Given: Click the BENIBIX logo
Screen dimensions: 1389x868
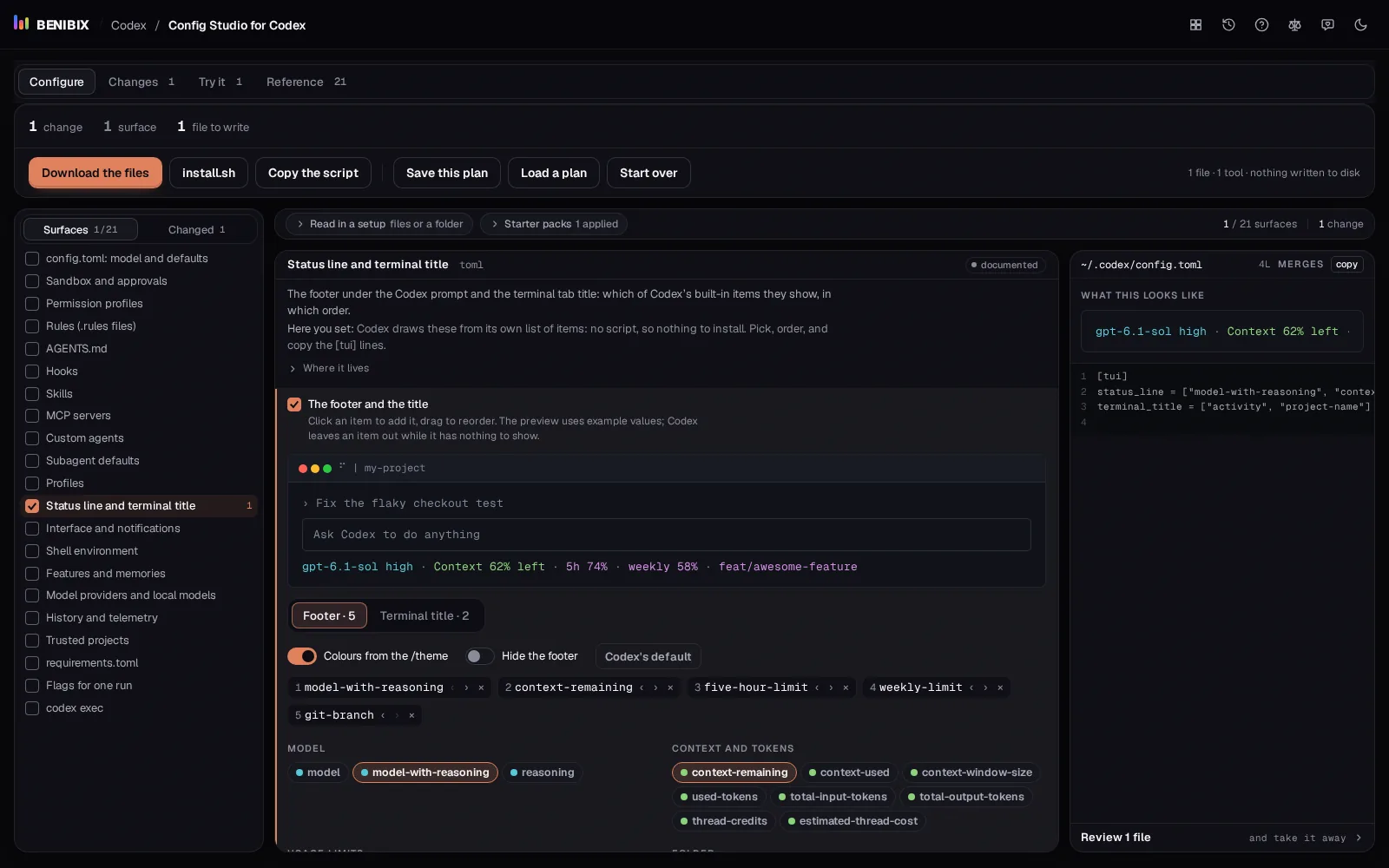Looking at the screenshot, I should [51, 24].
